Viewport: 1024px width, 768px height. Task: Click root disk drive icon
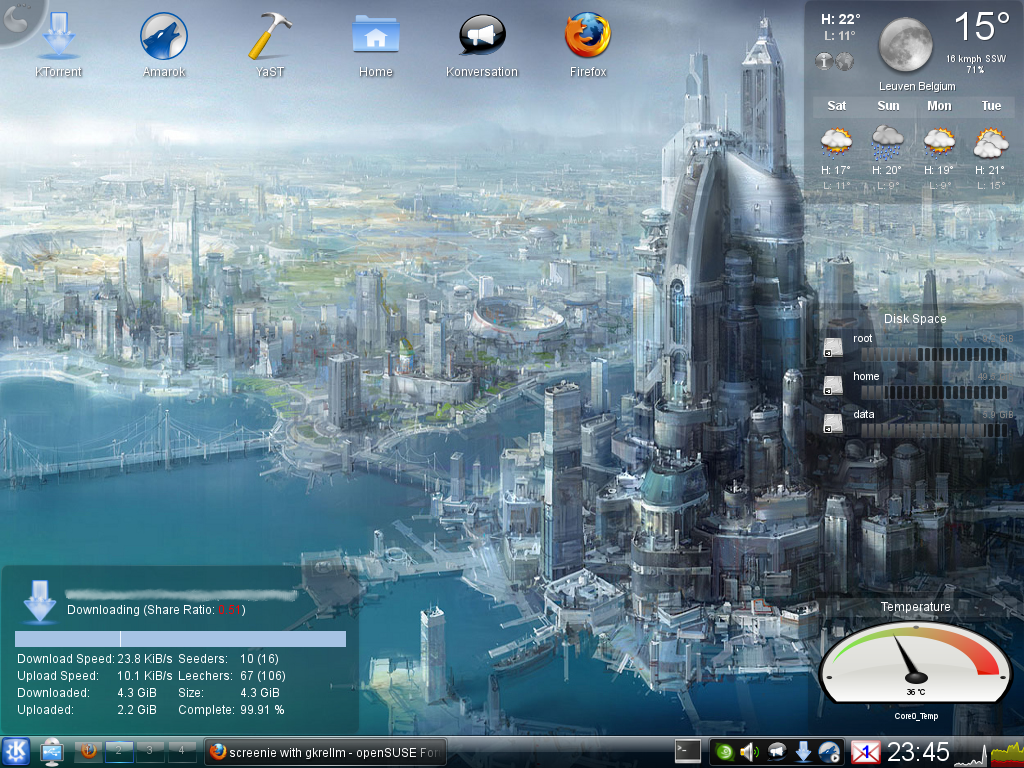click(x=833, y=347)
